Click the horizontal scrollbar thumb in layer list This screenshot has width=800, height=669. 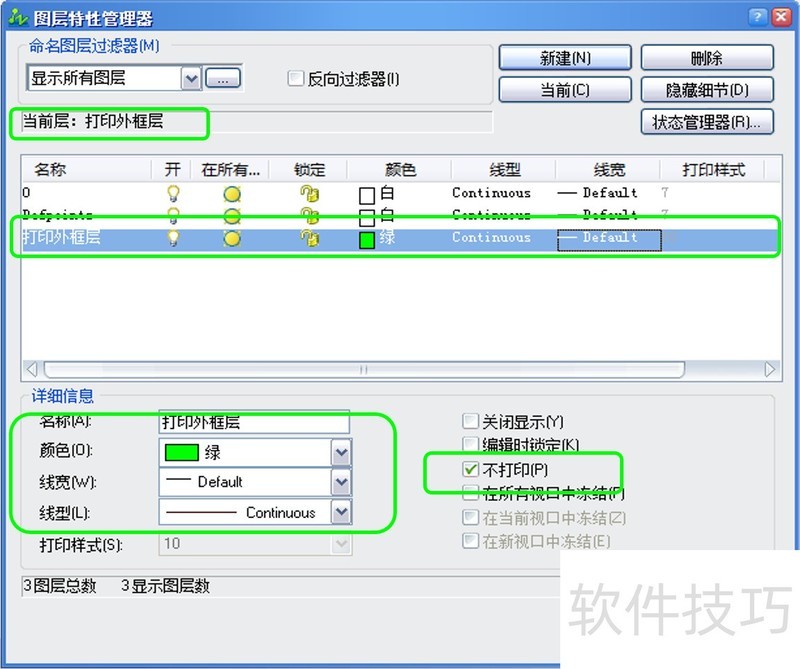(x=364, y=369)
